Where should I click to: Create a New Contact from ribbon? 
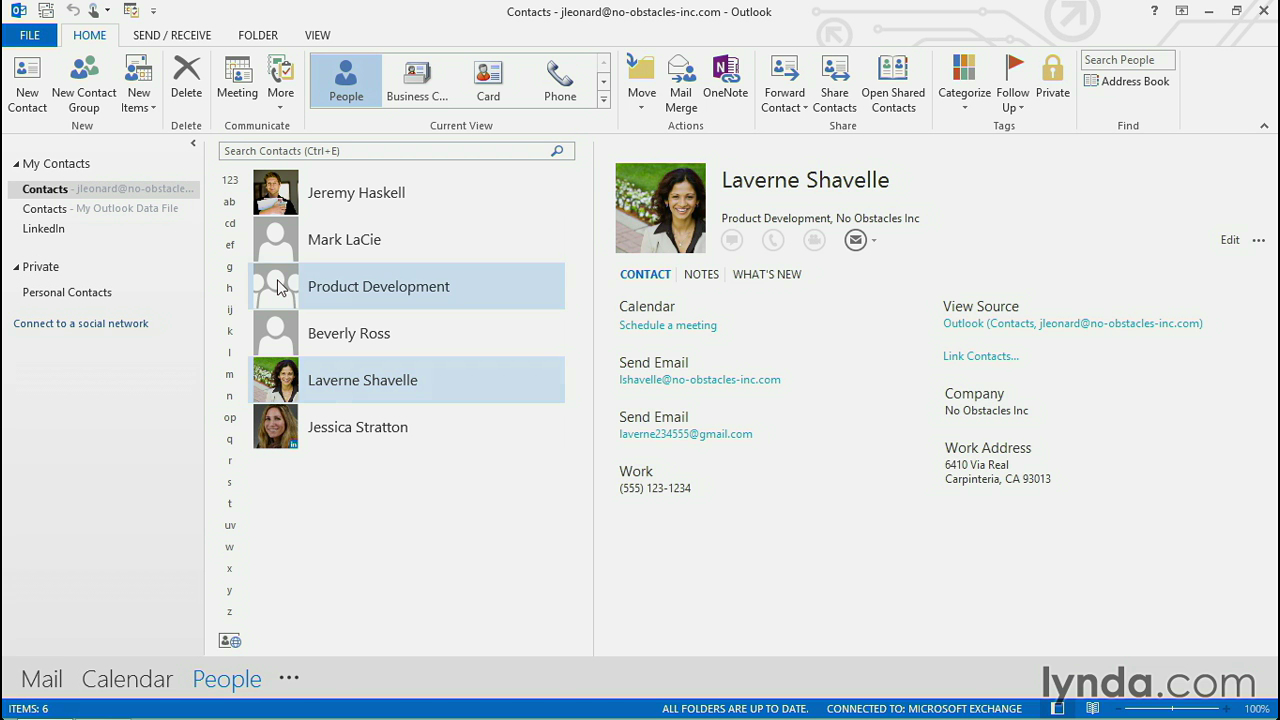pyautogui.click(x=27, y=84)
